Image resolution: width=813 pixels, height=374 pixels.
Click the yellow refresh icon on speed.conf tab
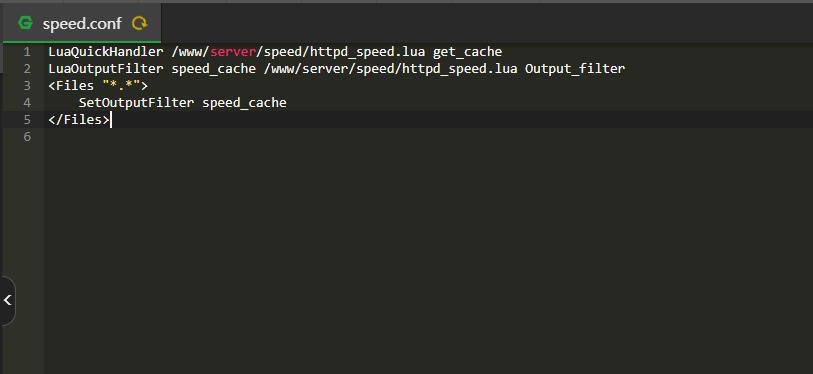coord(139,23)
